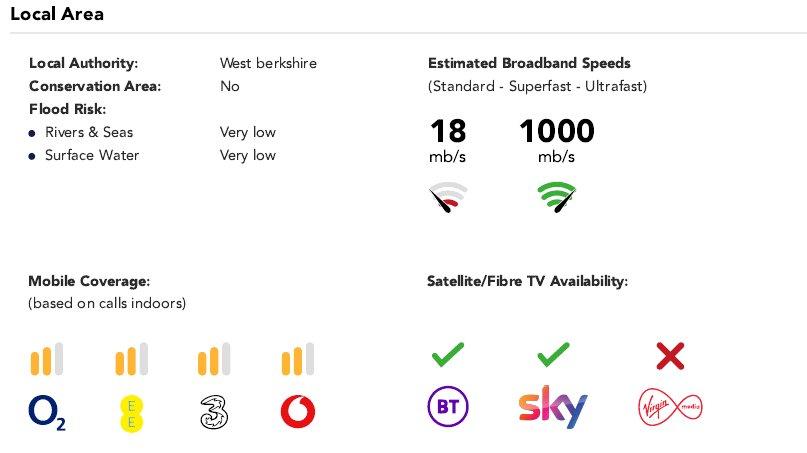Viewport: 807px width, 453px height.
Task: Click the 1000 mb/s speed figure
Action: [557, 141]
